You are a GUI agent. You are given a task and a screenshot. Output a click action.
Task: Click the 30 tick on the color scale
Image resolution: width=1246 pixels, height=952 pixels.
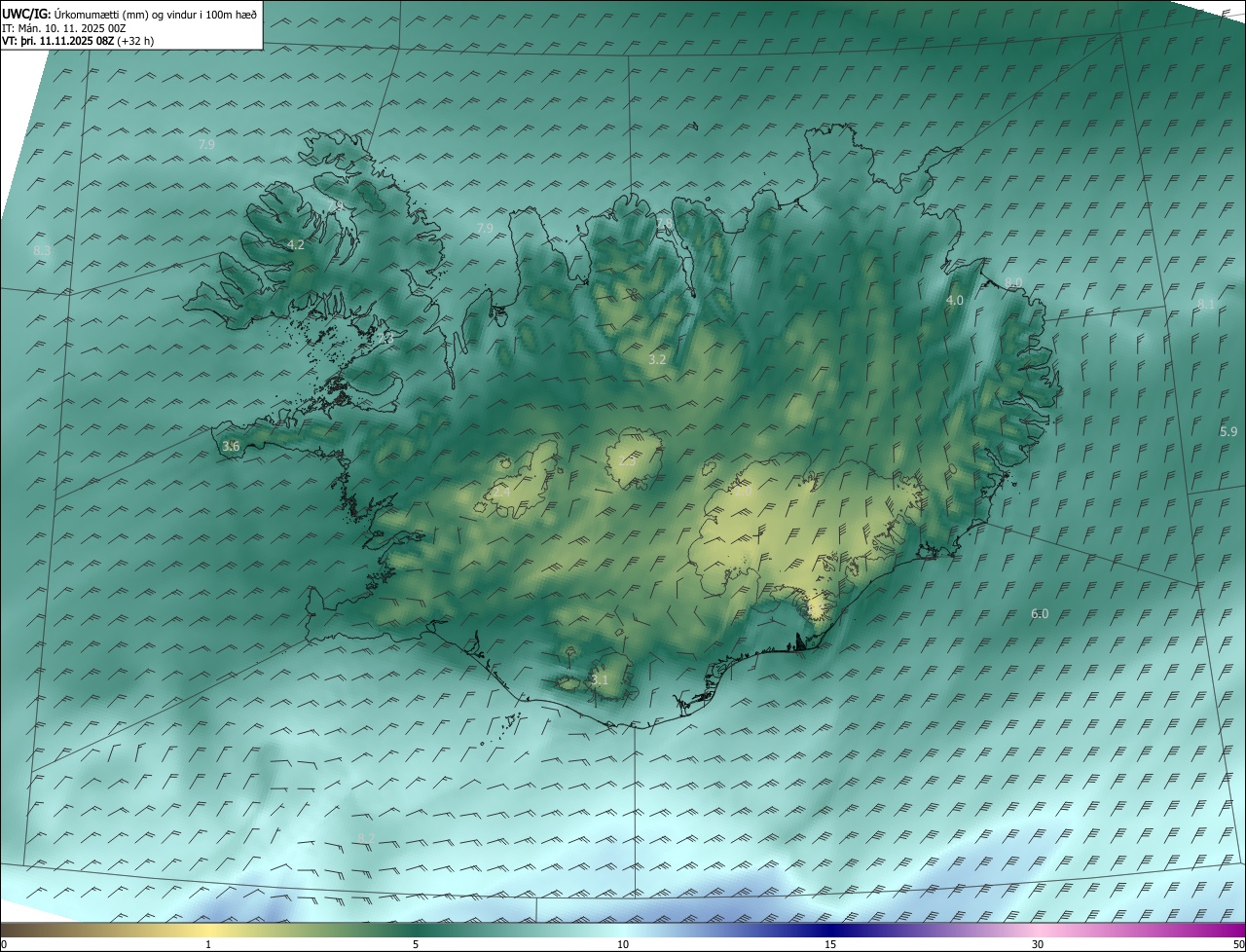click(x=1038, y=945)
